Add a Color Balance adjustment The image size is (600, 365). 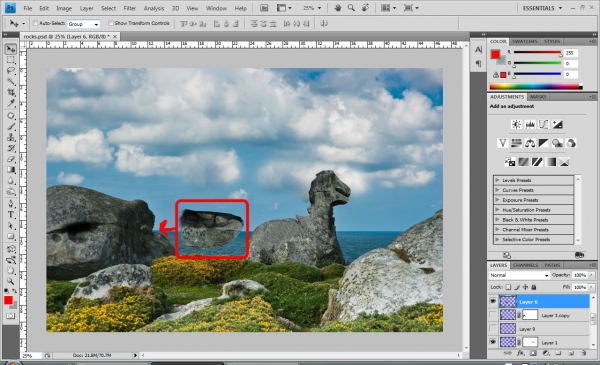(530, 143)
